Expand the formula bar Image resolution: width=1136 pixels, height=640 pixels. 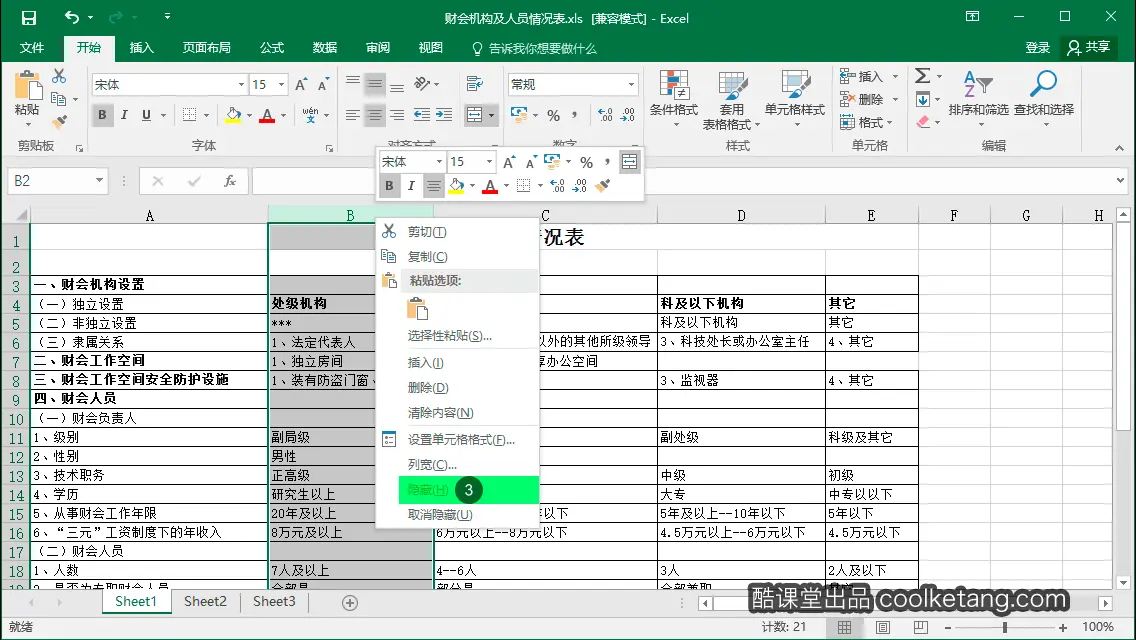point(1120,180)
